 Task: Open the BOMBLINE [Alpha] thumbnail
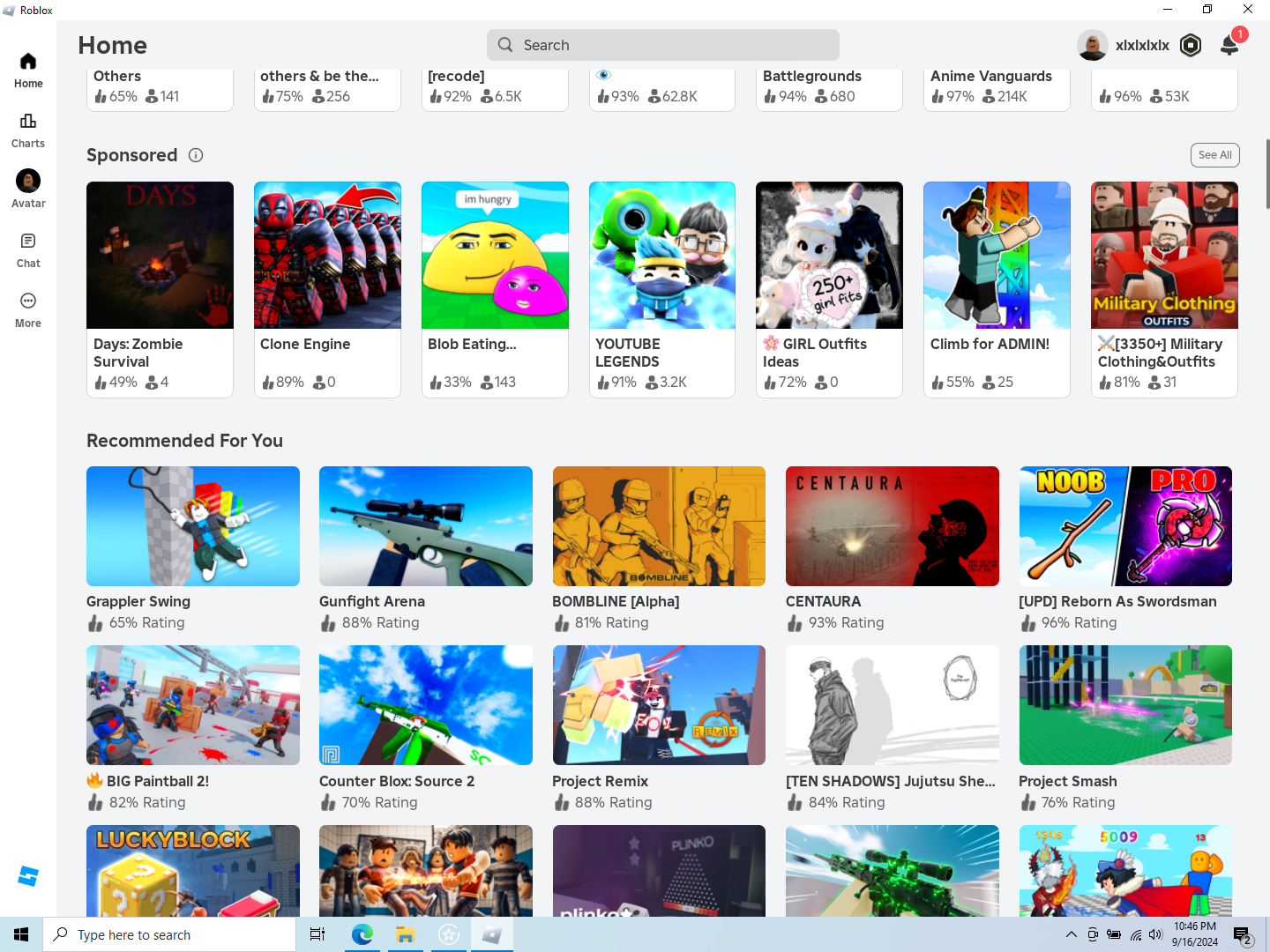tap(659, 526)
